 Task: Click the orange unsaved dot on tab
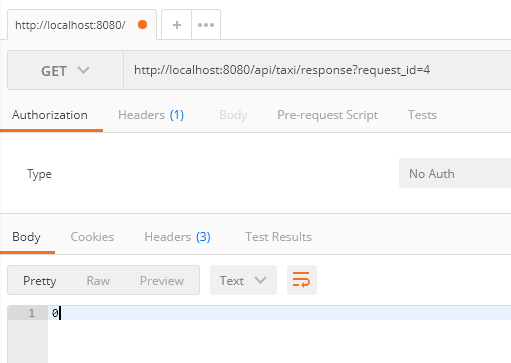142,24
